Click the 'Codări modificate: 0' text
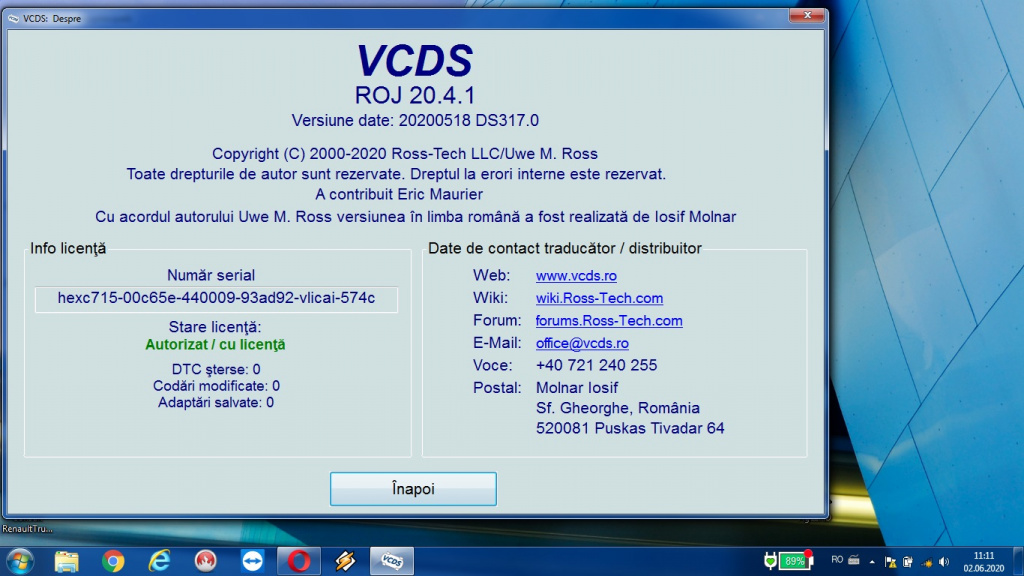 (216, 386)
